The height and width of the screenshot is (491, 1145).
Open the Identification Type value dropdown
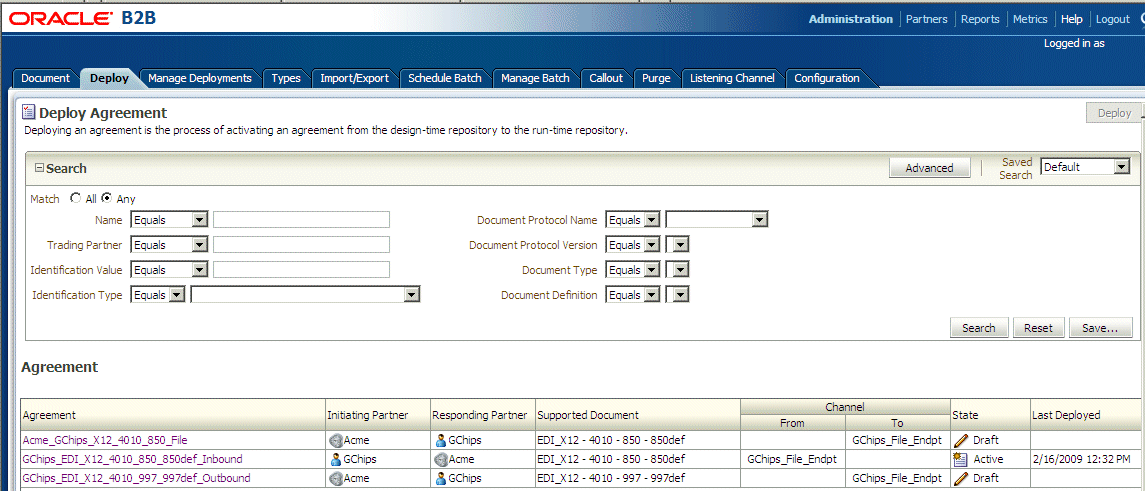click(305, 295)
